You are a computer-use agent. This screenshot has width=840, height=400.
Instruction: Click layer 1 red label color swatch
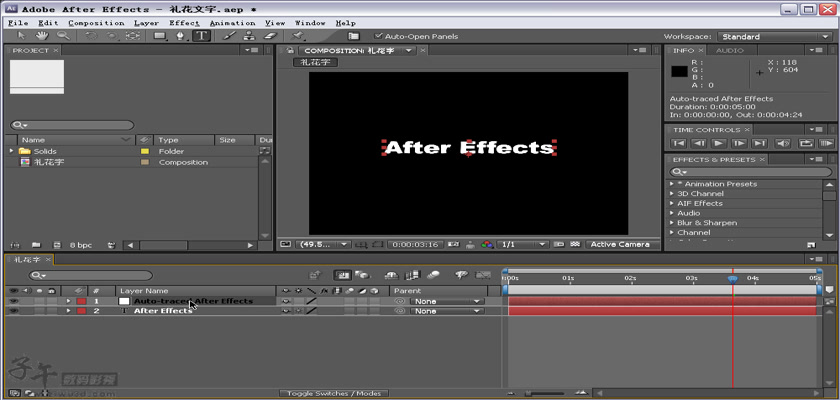81,301
